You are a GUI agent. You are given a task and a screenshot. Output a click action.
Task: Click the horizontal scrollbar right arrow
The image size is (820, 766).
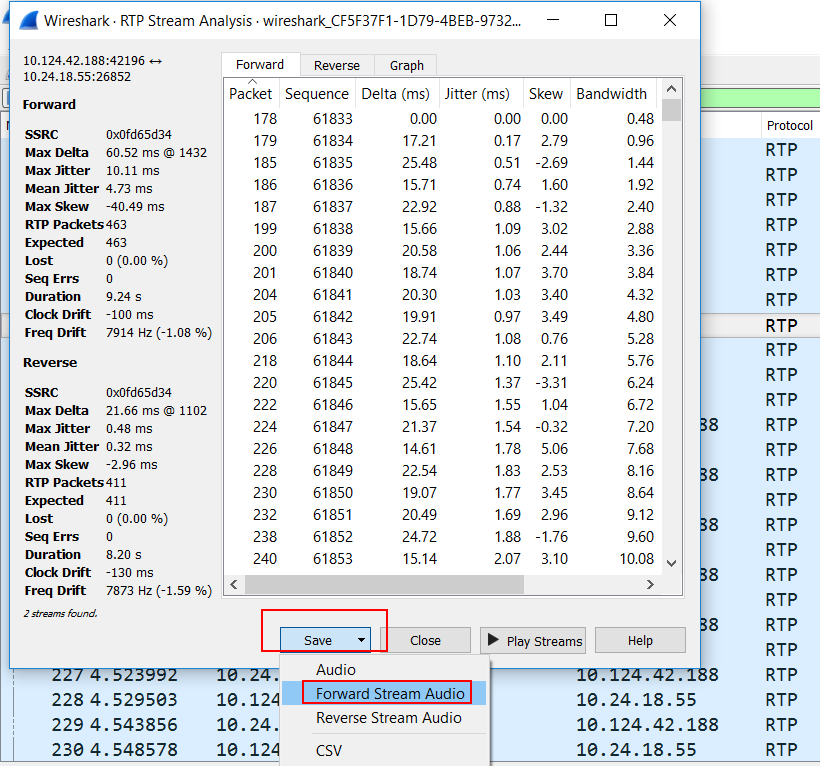(650, 584)
